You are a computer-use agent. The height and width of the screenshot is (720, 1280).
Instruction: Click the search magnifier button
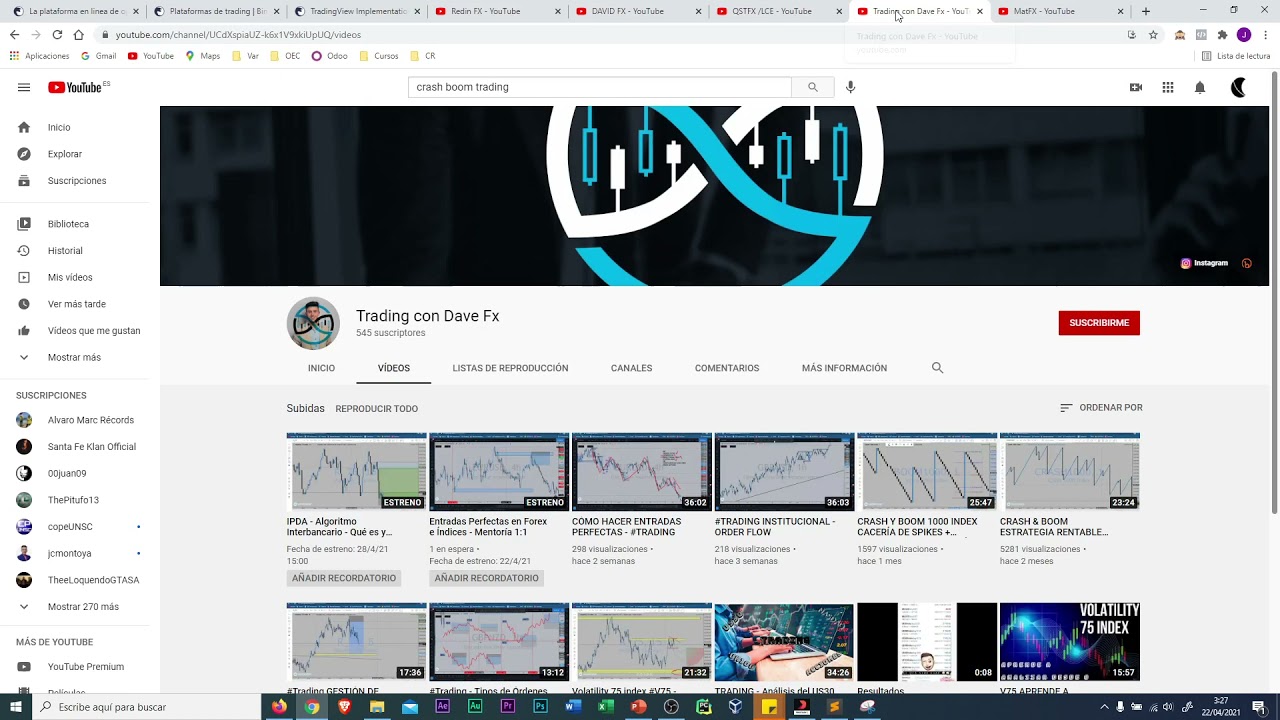click(x=813, y=87)
